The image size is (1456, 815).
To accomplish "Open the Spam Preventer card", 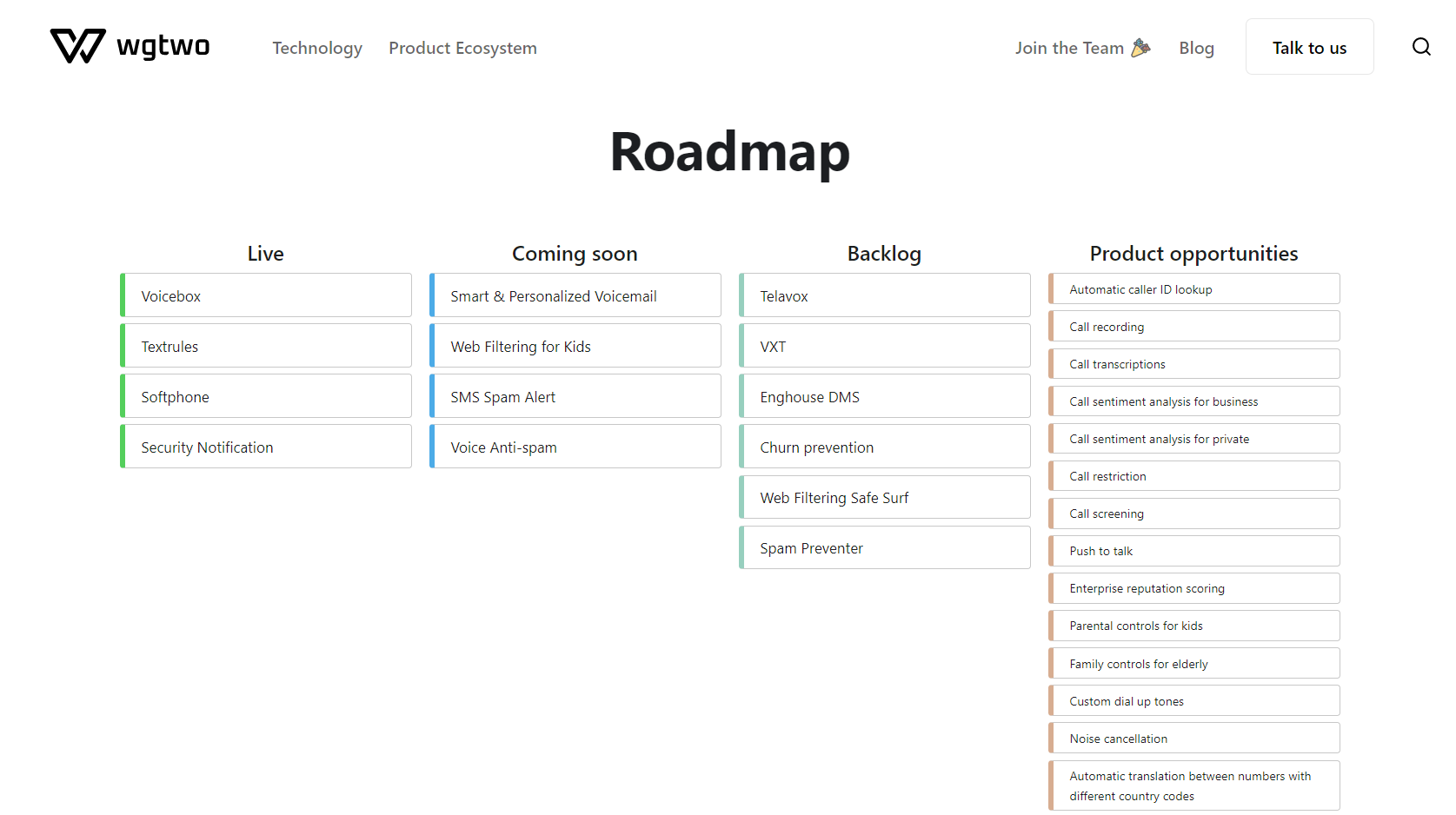I will coord(885,547).
